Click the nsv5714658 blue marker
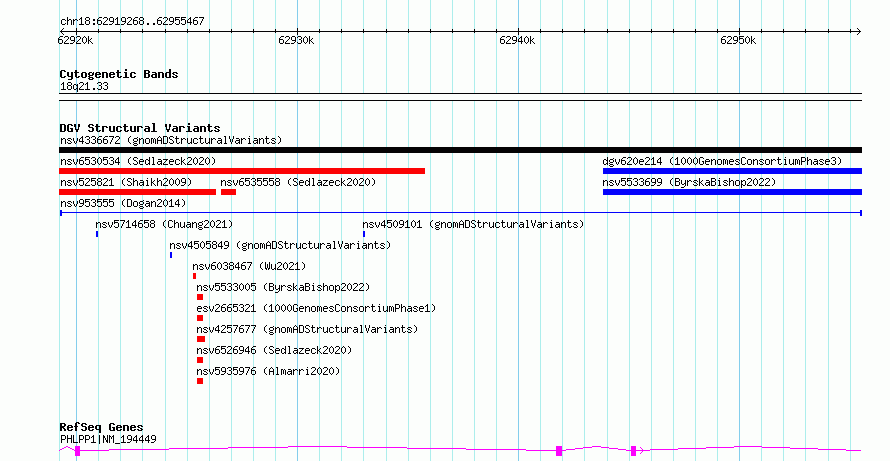The height and width of the screenshot is (461, 890). (97, 234)
